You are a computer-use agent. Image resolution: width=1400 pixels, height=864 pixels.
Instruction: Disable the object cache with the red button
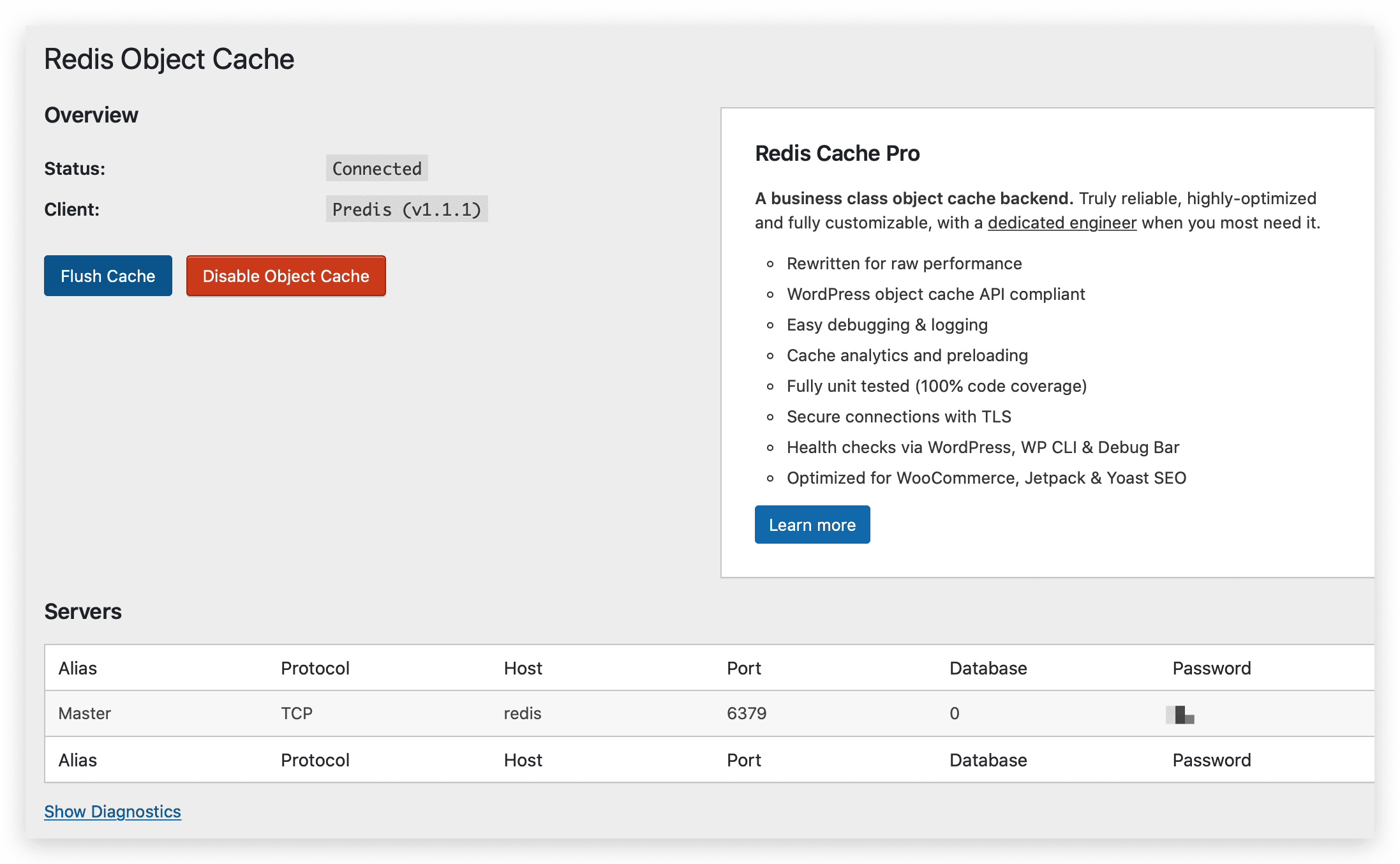point(286,276)
